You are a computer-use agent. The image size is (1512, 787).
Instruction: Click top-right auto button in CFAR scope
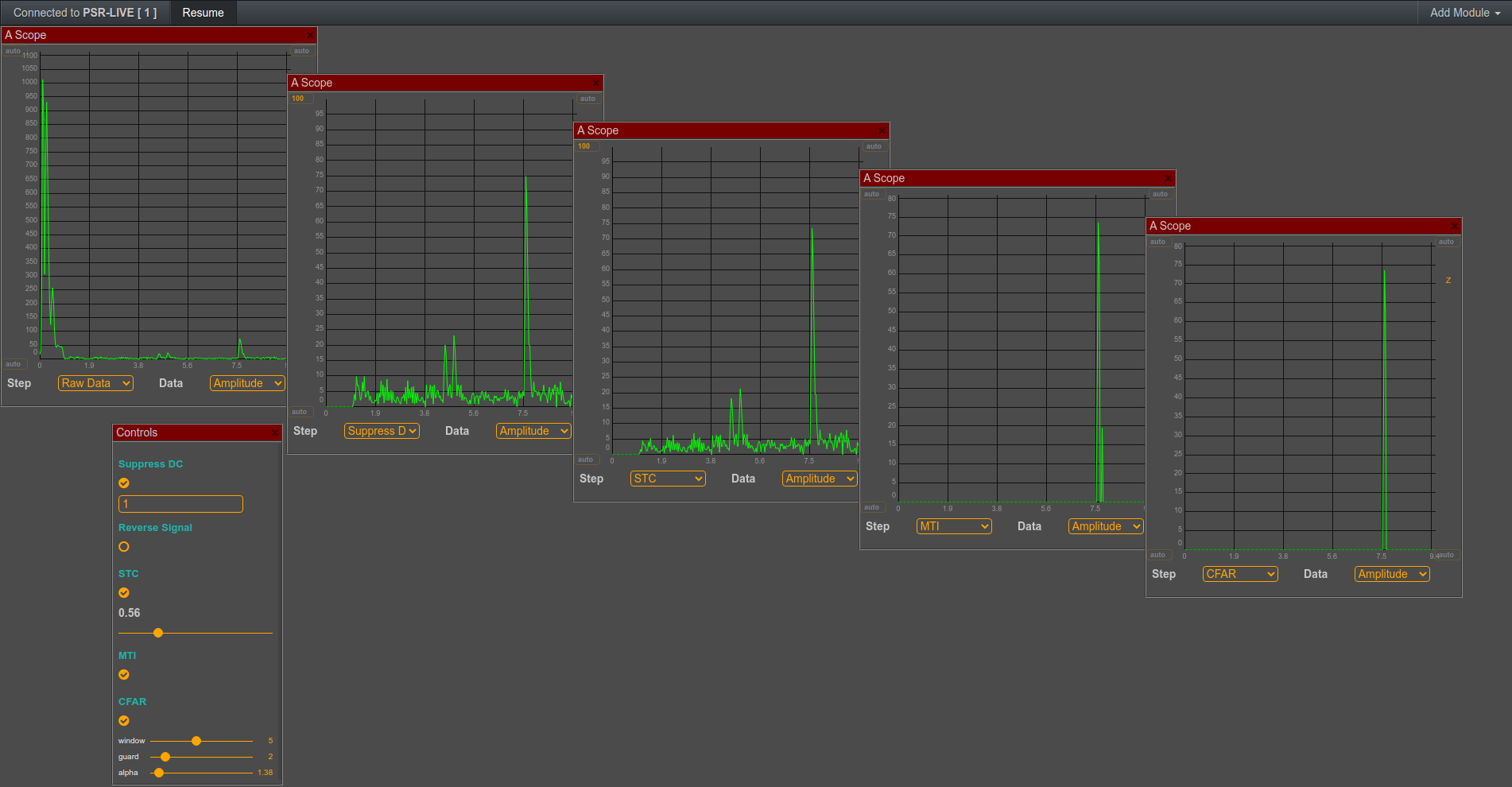1446,242
